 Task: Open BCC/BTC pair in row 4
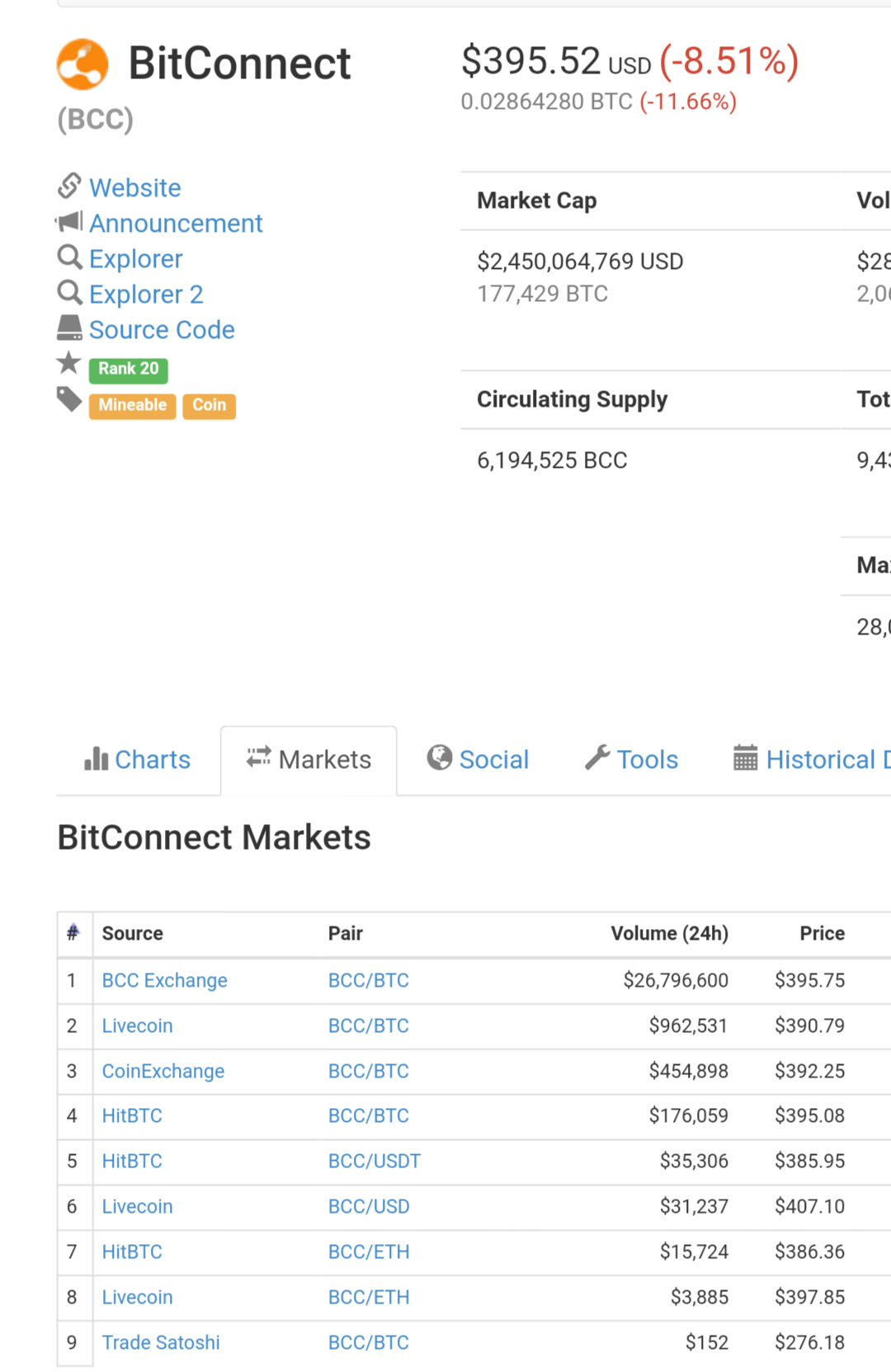pos(369,1115)
